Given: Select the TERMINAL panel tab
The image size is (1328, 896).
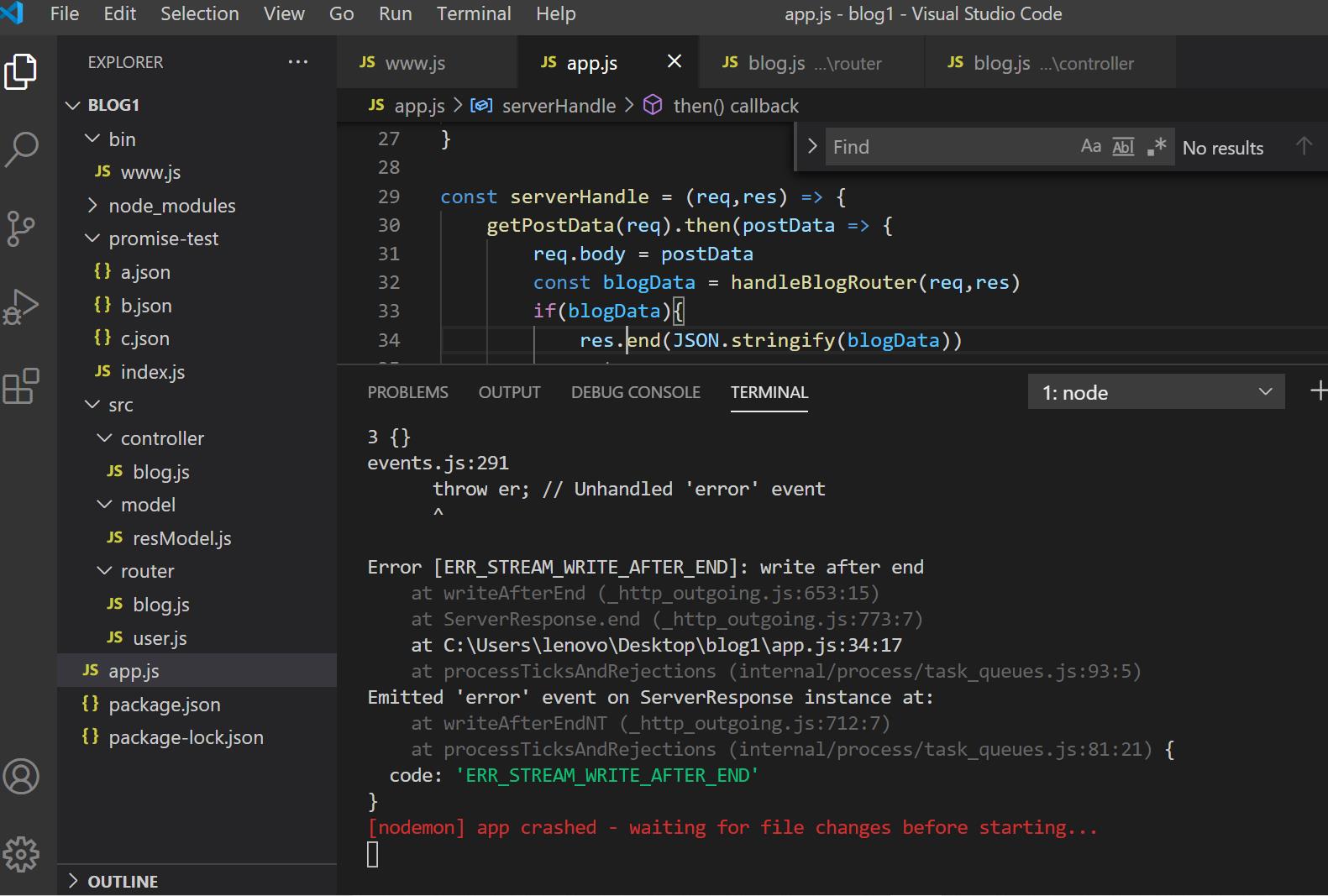Looking at the screenshot, I should pos(769,392).
